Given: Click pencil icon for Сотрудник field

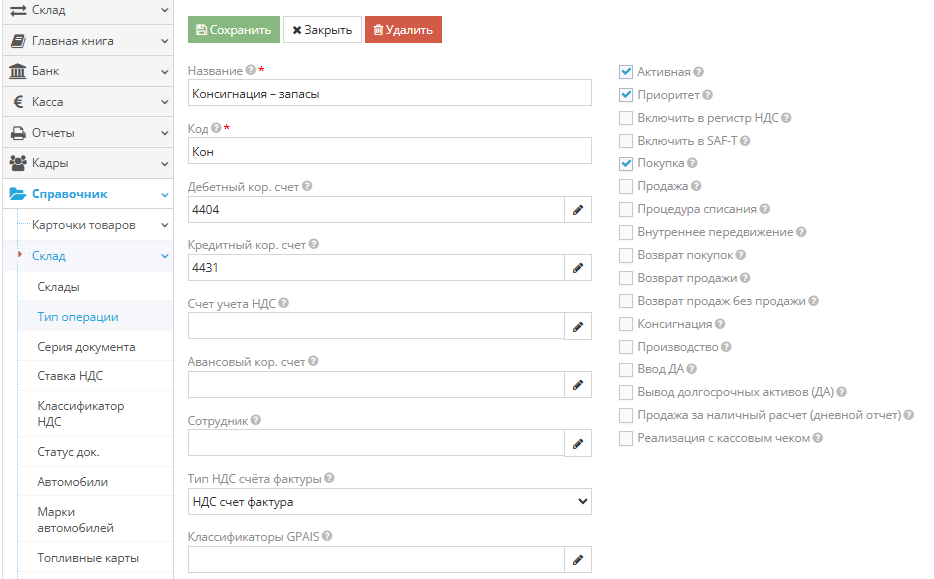Looking at the screenshot, I should pyautogui.click(x=577, y=443).
